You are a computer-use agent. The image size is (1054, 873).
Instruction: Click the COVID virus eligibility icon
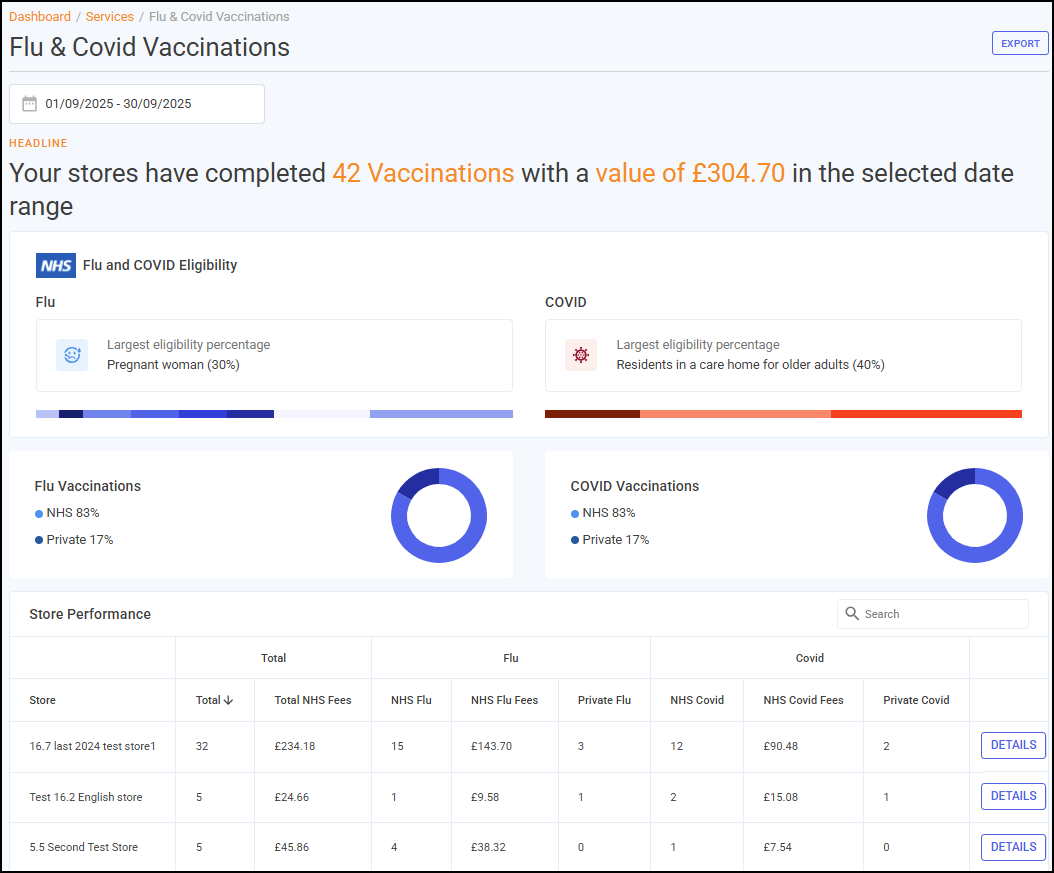(580, 355)
